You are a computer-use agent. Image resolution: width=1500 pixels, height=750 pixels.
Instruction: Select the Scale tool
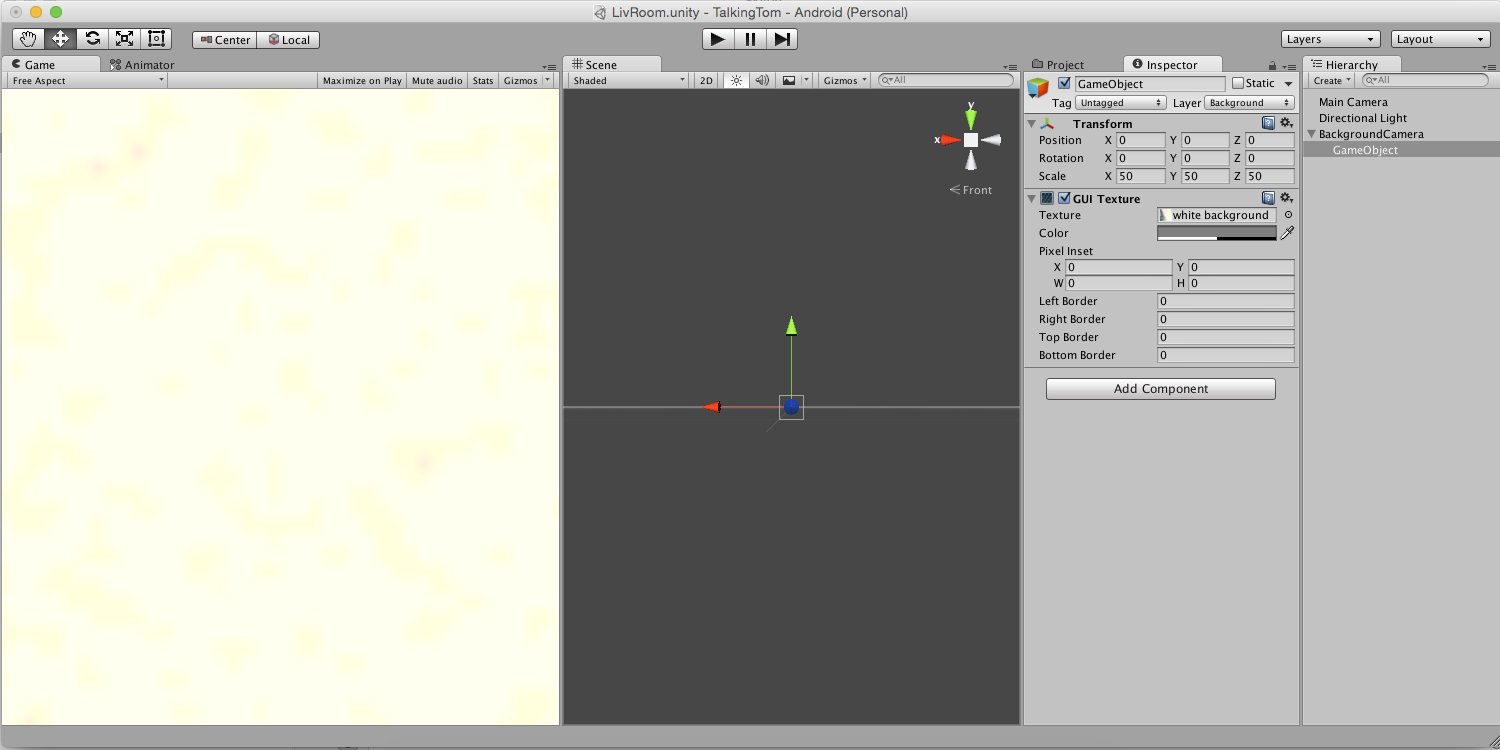point(124,39)
